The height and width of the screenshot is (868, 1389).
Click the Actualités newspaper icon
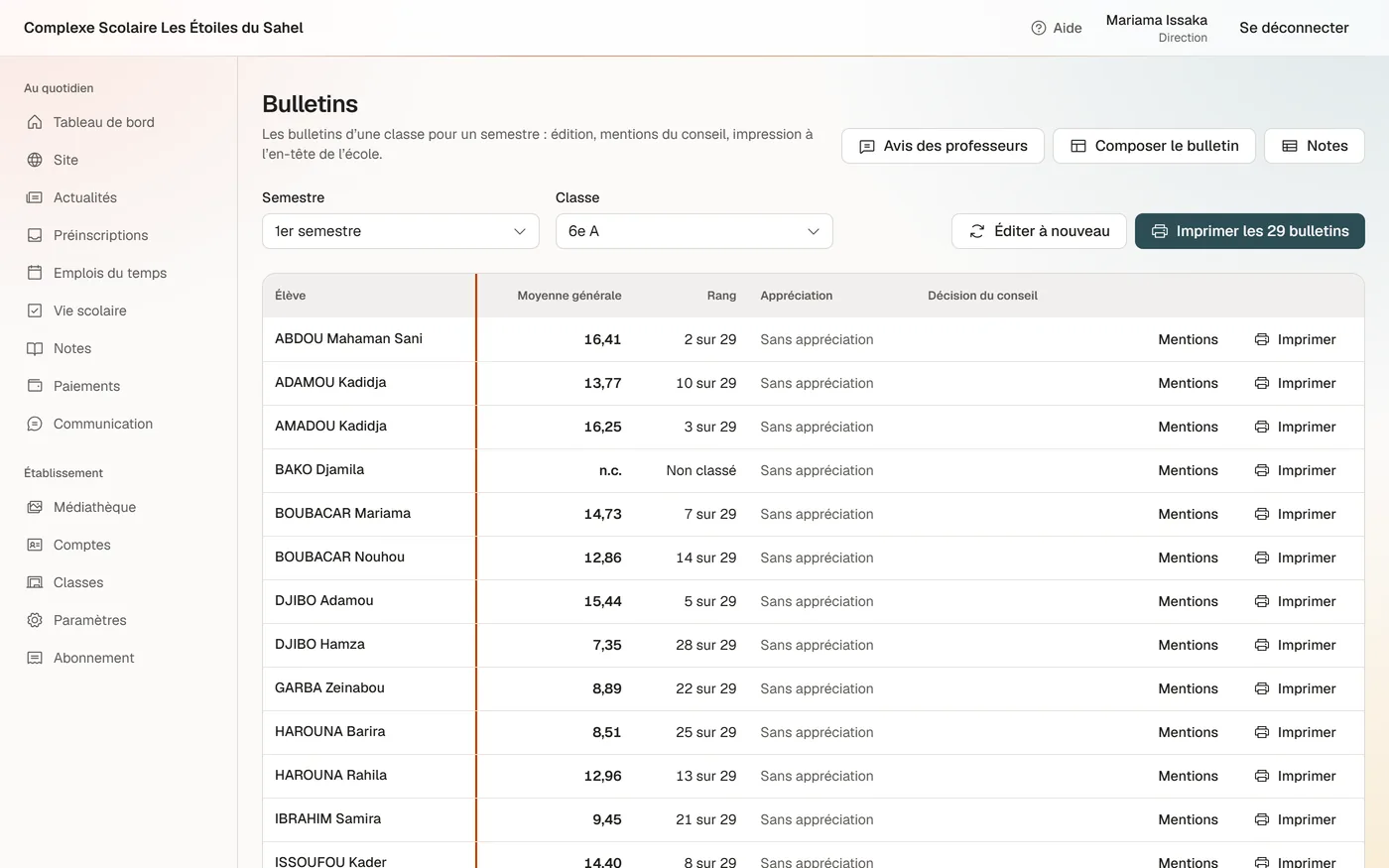tap(35, 197)
